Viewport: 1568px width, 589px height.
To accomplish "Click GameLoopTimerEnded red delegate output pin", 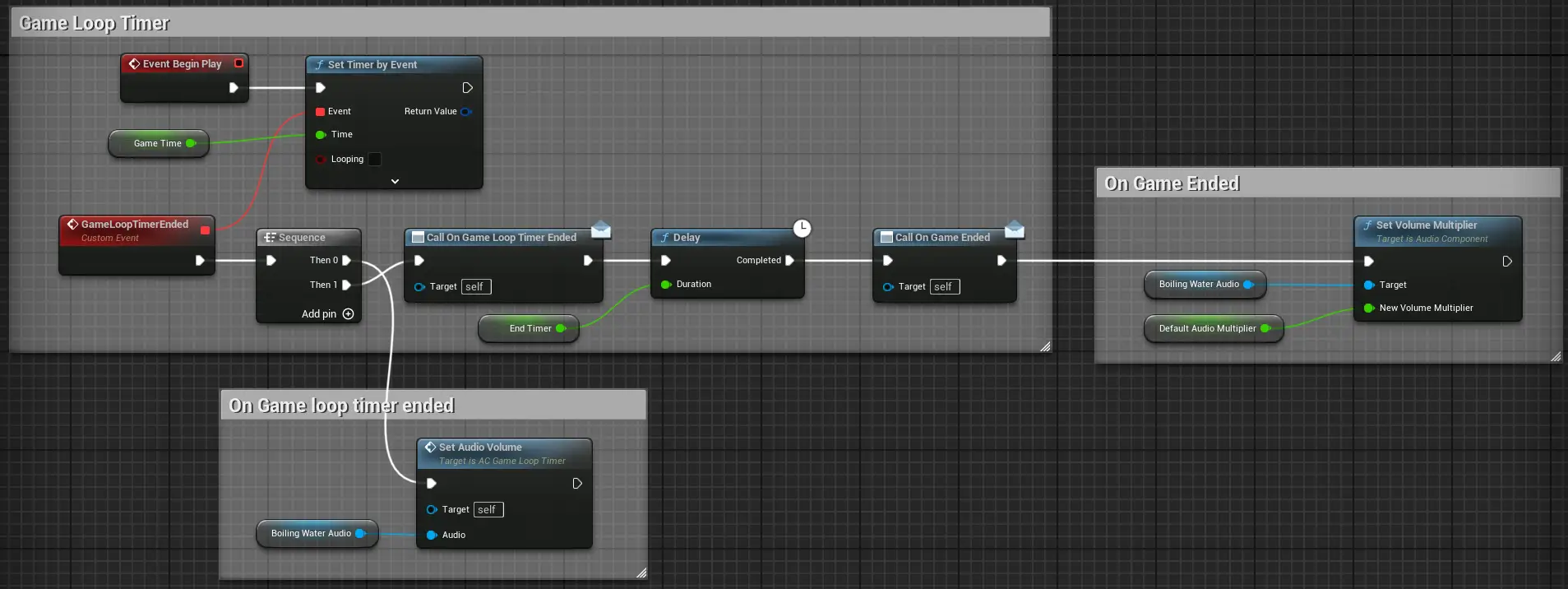I will [x=205, y=230].
